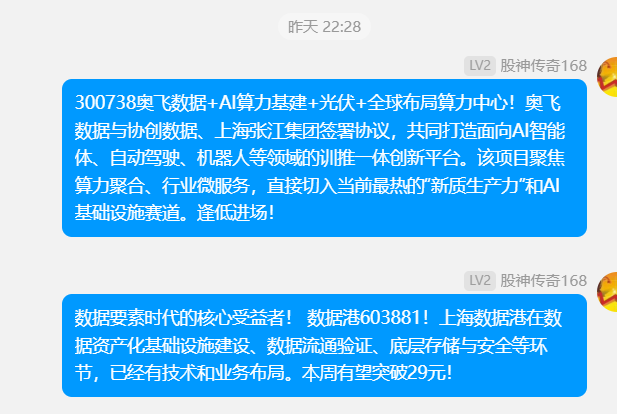Image resolution: width=617 pixels, height=414 pixels.
Task: Click the avatar beside the 奥飞数据 message
Action: (x=607, y=77)
